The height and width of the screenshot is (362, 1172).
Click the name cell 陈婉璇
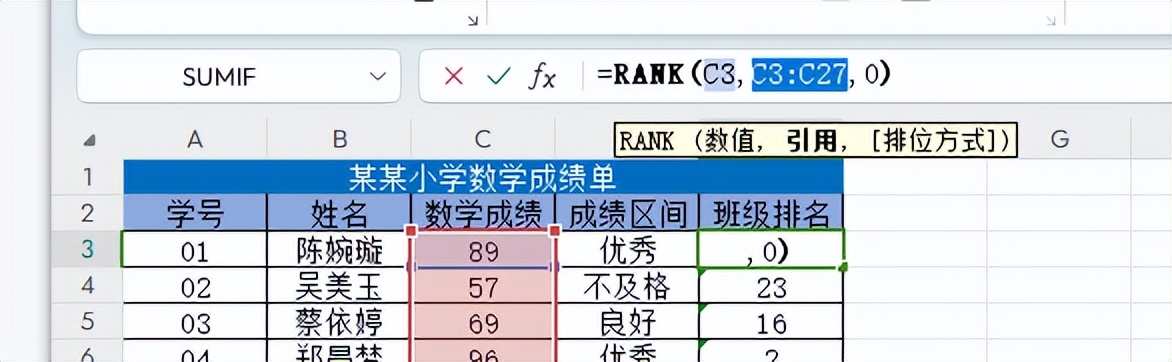(x=339, y=249)
